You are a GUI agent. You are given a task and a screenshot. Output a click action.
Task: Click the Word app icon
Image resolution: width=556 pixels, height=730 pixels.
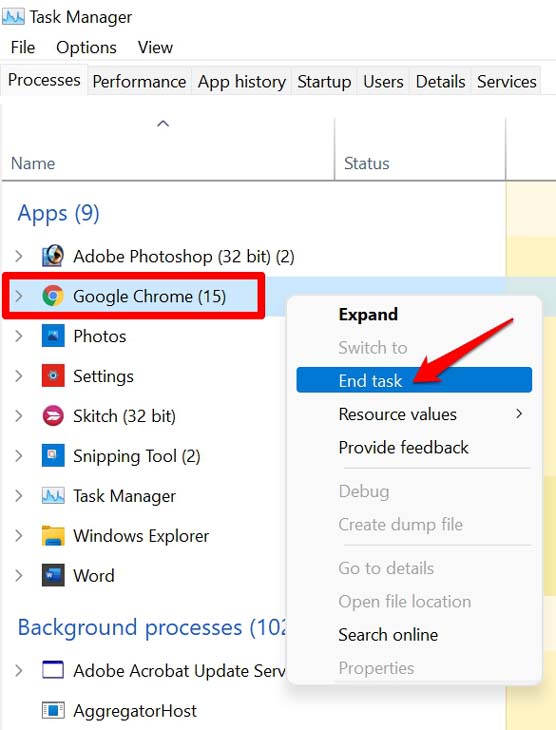(x=53, y=576)
